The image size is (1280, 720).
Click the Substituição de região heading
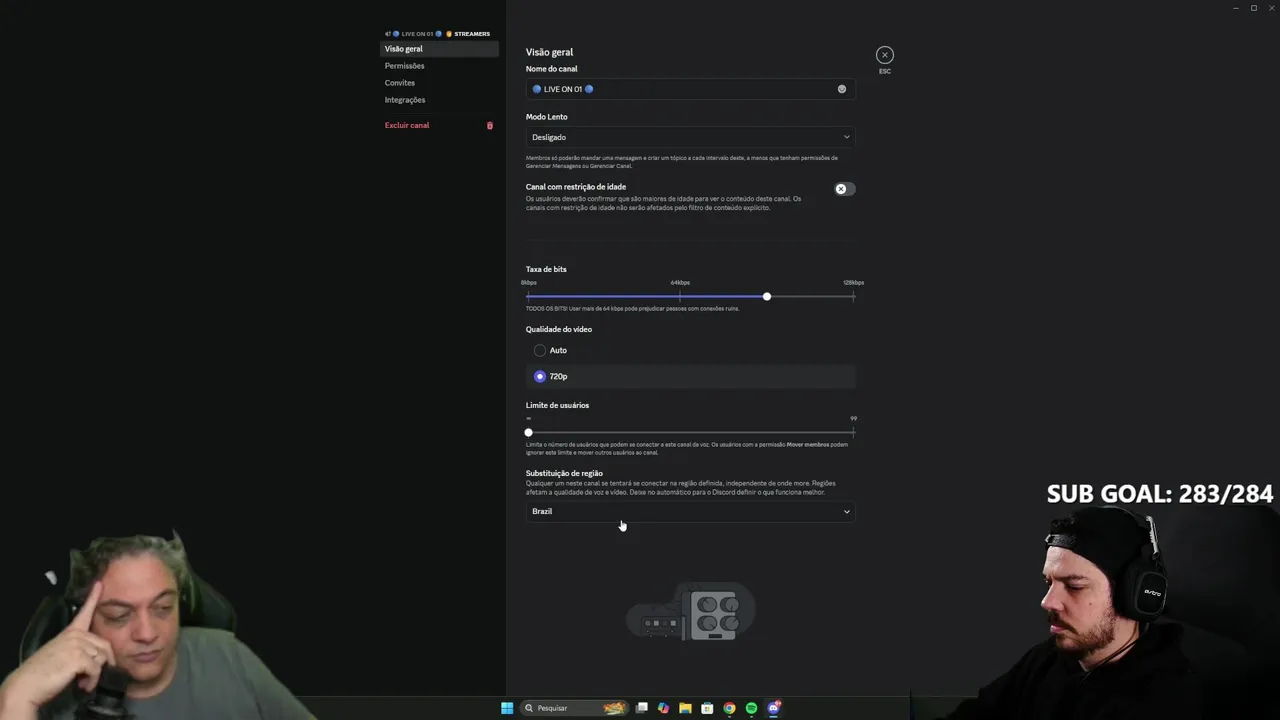click(564, 473)
